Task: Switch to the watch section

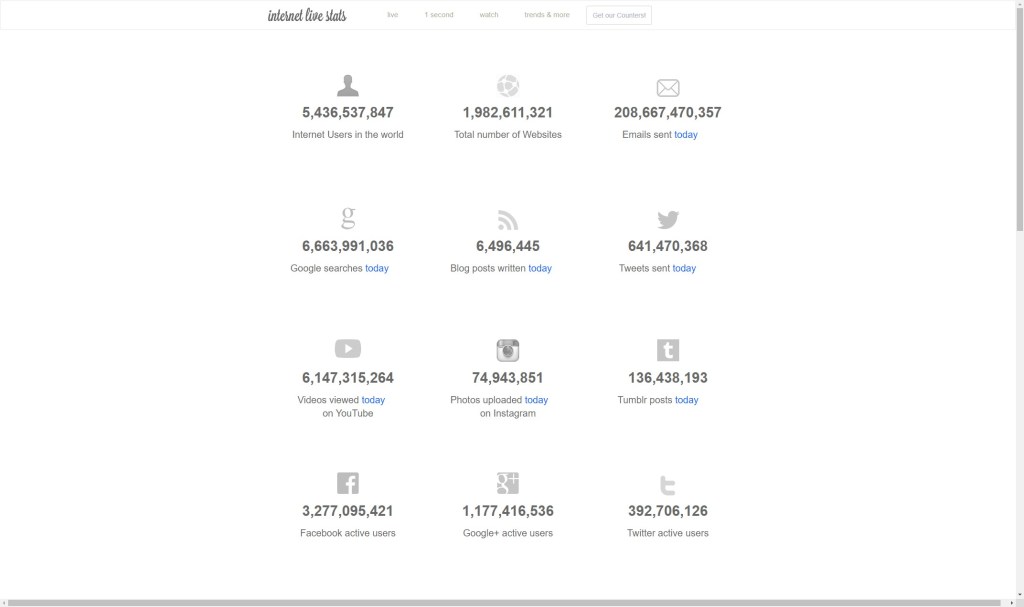Action: (x=489, y=14)
